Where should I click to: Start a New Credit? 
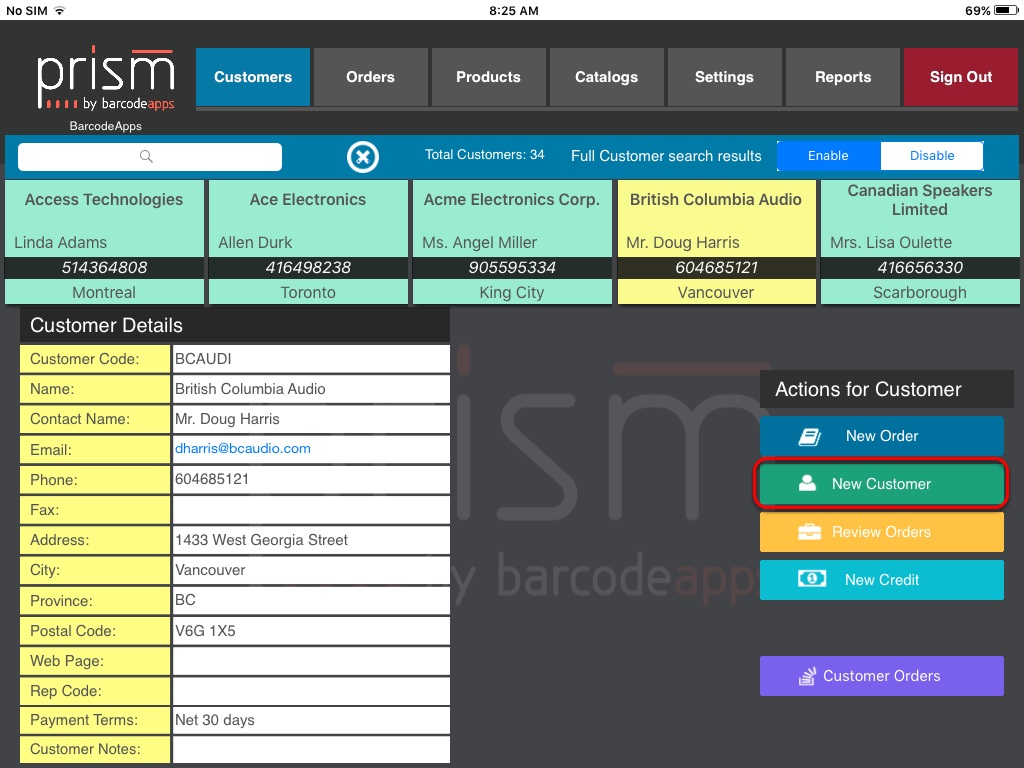[882, 580]
